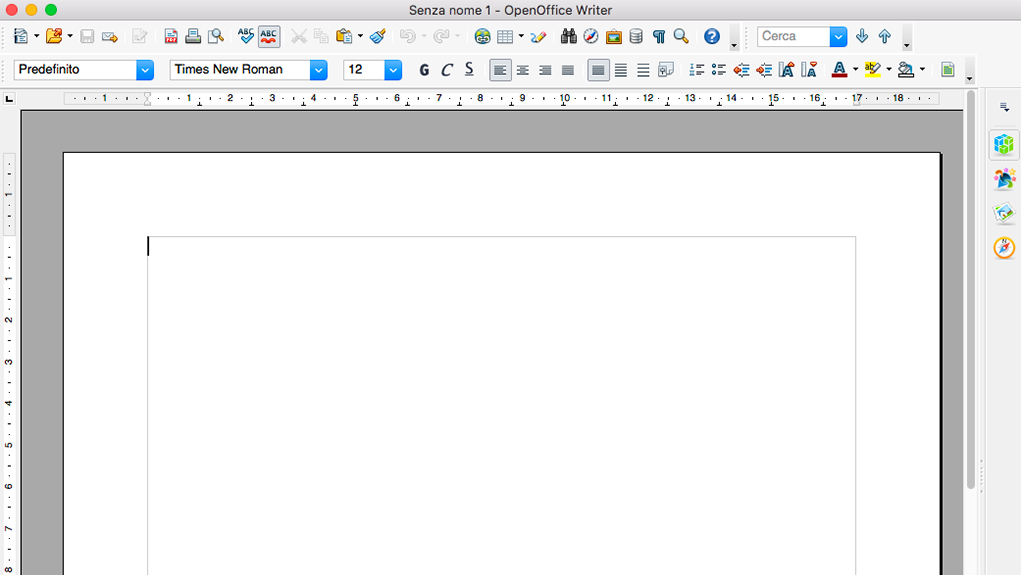Toggle Underline (S) formatting

coord(469,70)
